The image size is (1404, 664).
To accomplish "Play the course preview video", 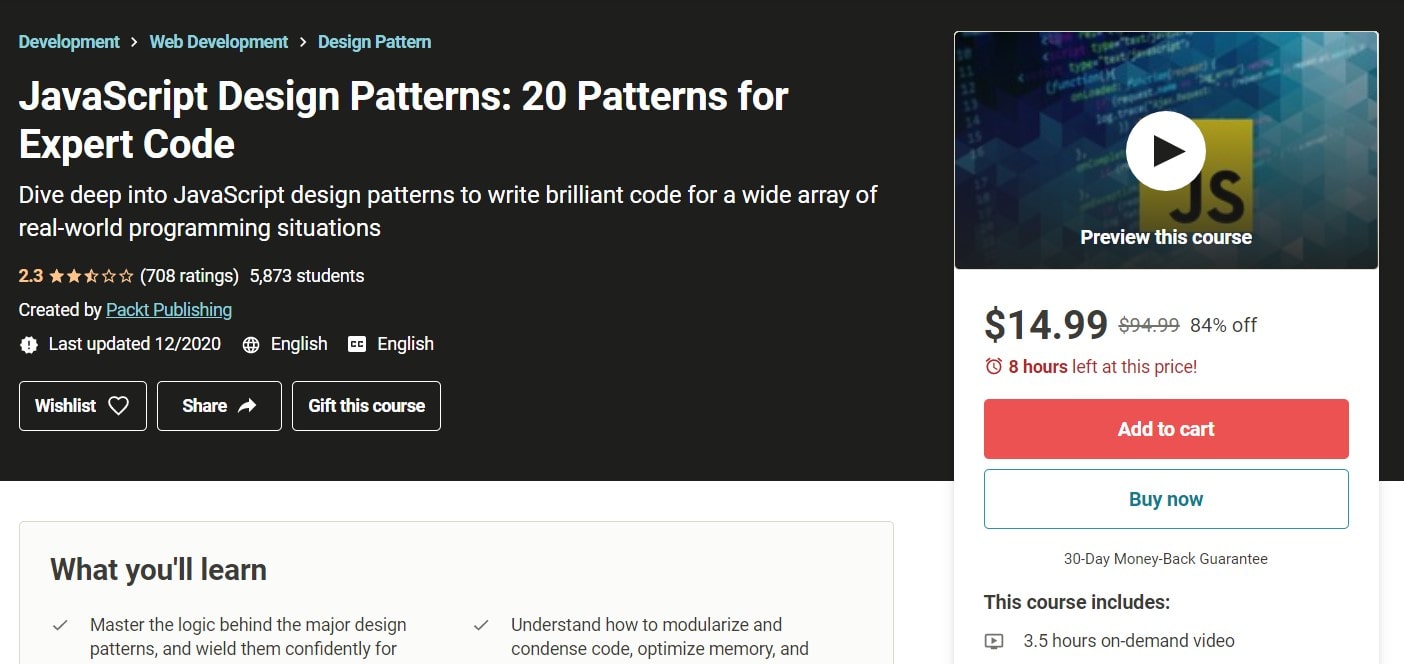I will coord(1166,150).
